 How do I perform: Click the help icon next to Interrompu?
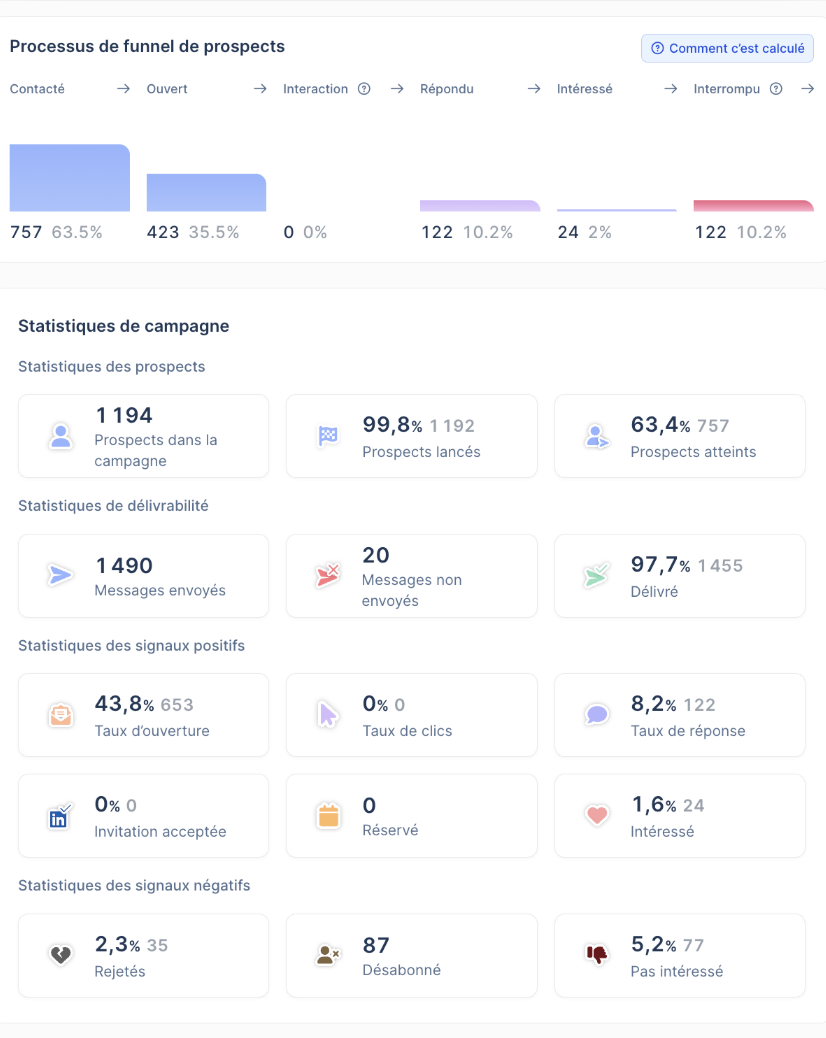776,89
